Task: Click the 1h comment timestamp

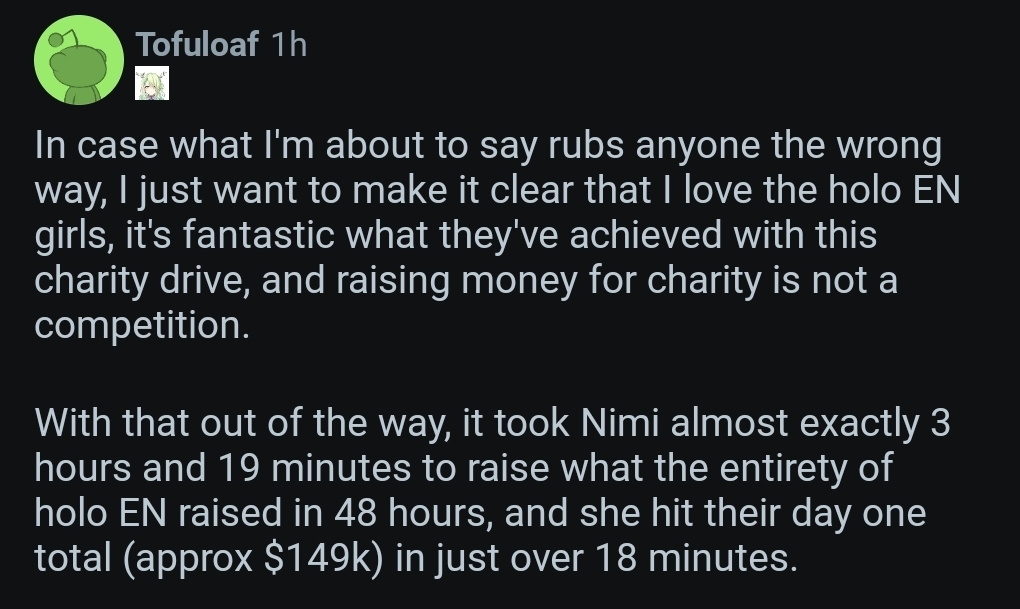Action: 289,44
